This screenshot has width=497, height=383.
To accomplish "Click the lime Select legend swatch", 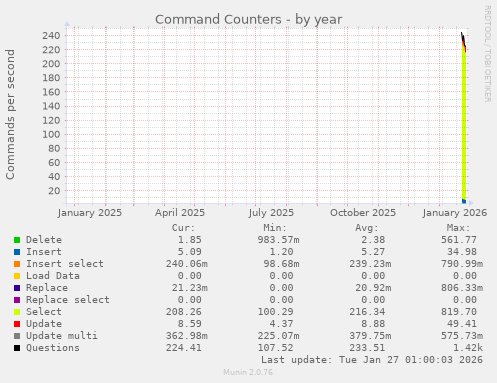I will coord(17,312).
